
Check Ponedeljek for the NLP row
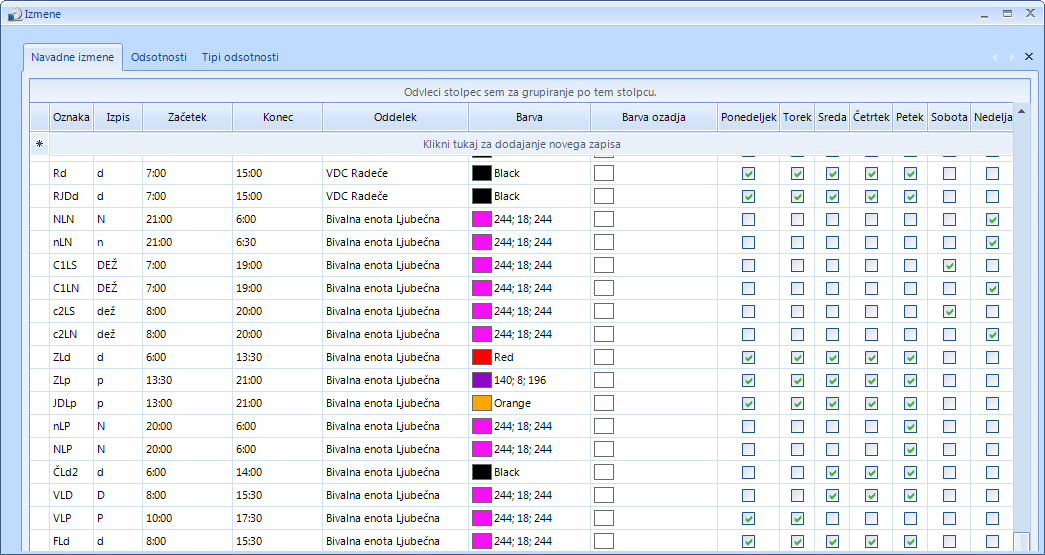[748, 449]
